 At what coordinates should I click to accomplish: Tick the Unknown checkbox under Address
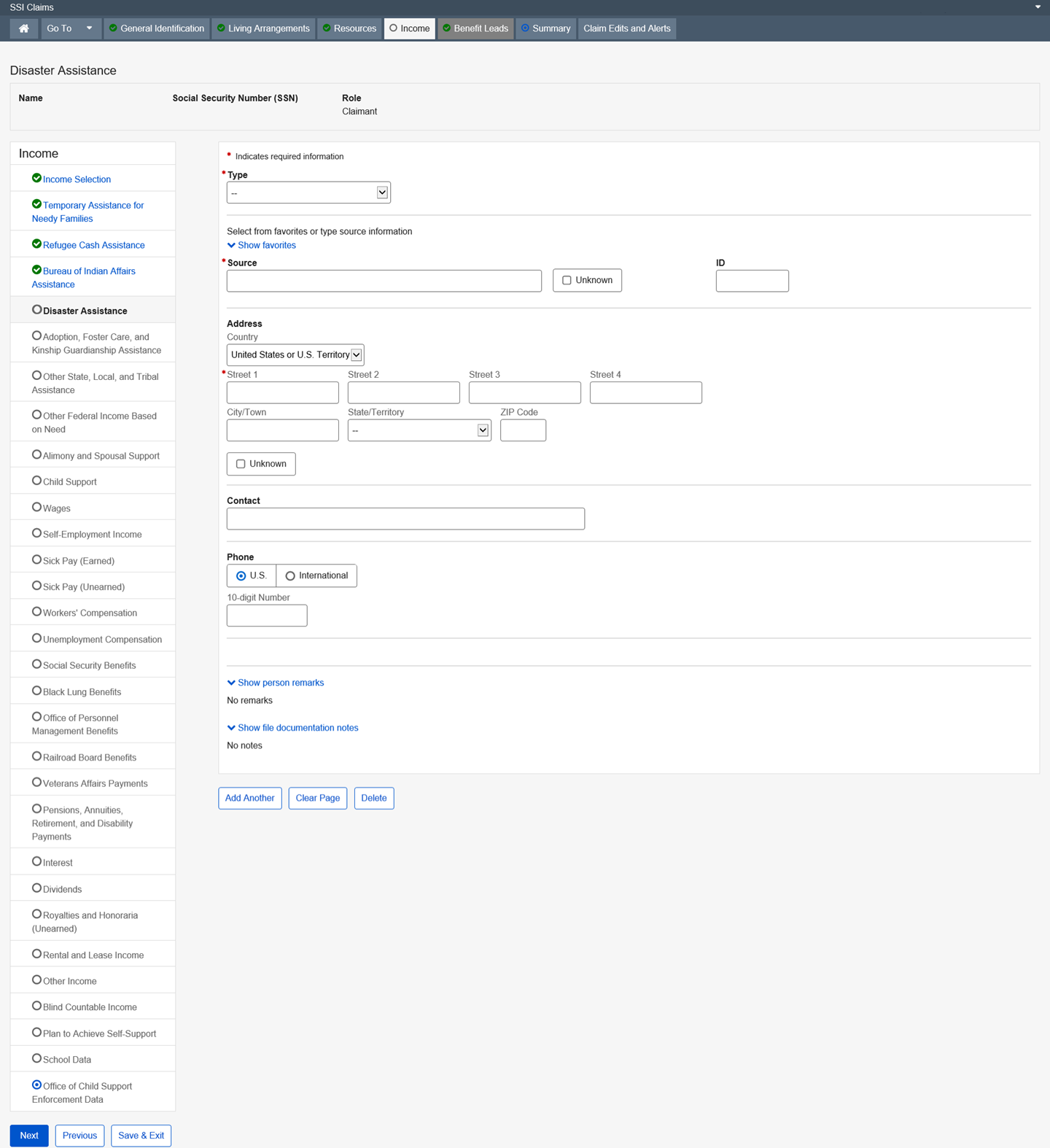pos(241,464)
